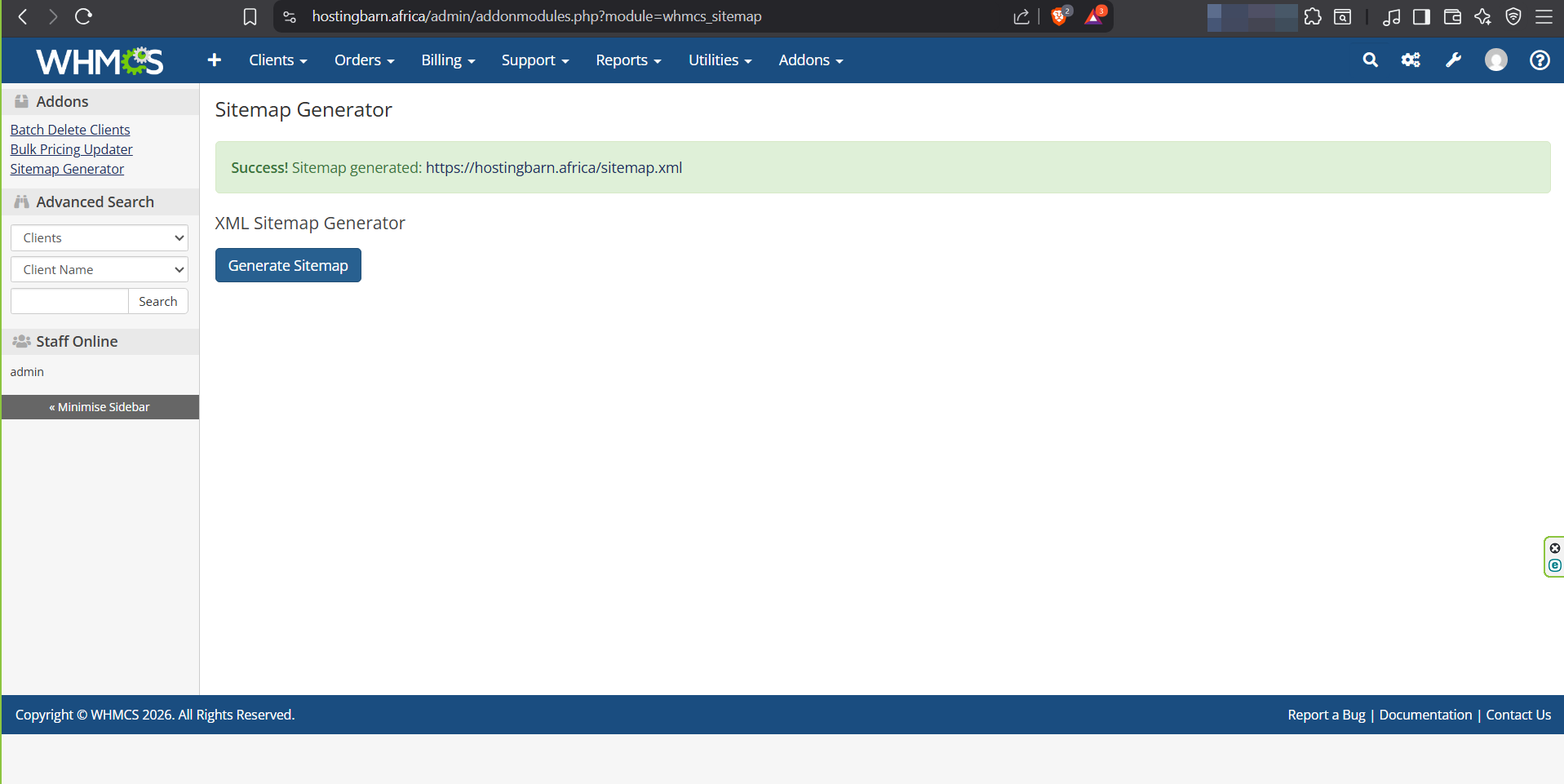Click the advanced search text field
The image size is (1564, 784).
click(x=69, y=302)
